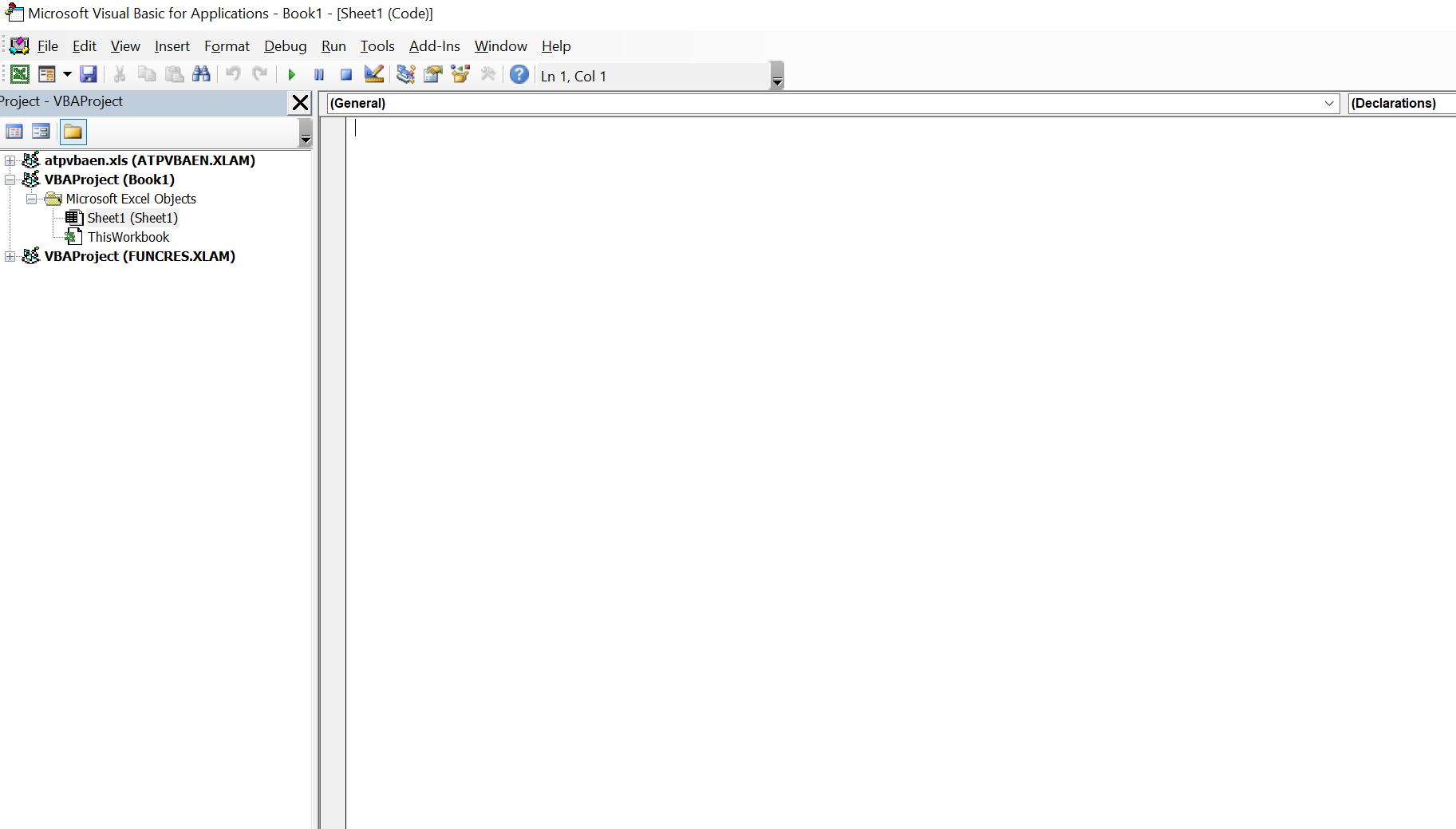1456x829 pixels.
Task: Open Properties Window toolbar icon
Action: click(433, 74)
